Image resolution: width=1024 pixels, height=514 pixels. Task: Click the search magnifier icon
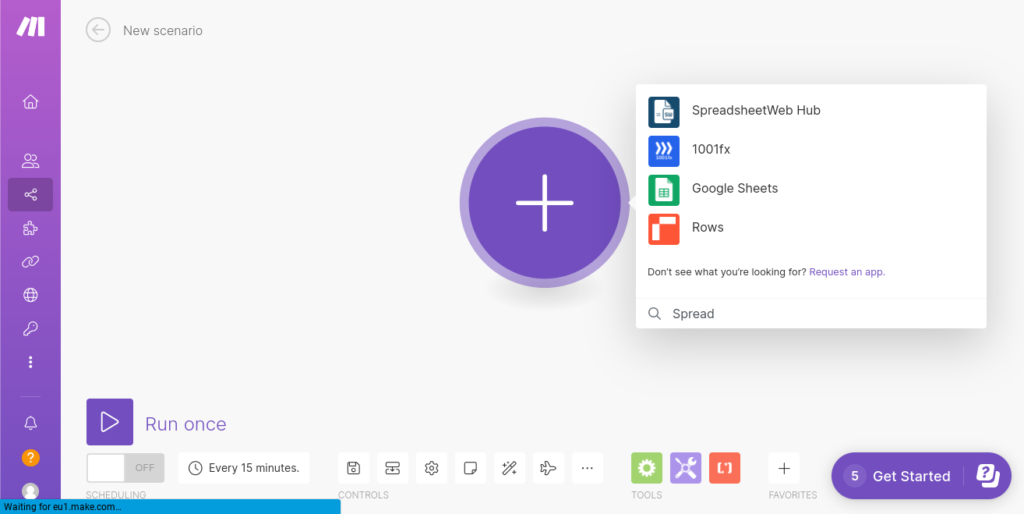tap(654, 313)
